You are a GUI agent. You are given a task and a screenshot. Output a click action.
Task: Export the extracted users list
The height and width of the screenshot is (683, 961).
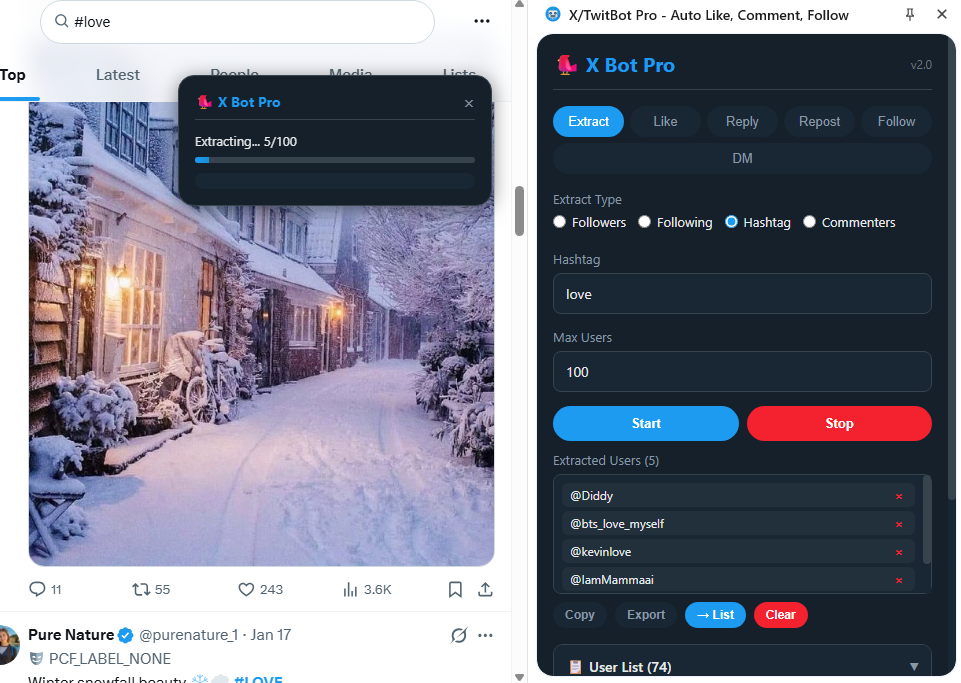(x=645, y=614)
